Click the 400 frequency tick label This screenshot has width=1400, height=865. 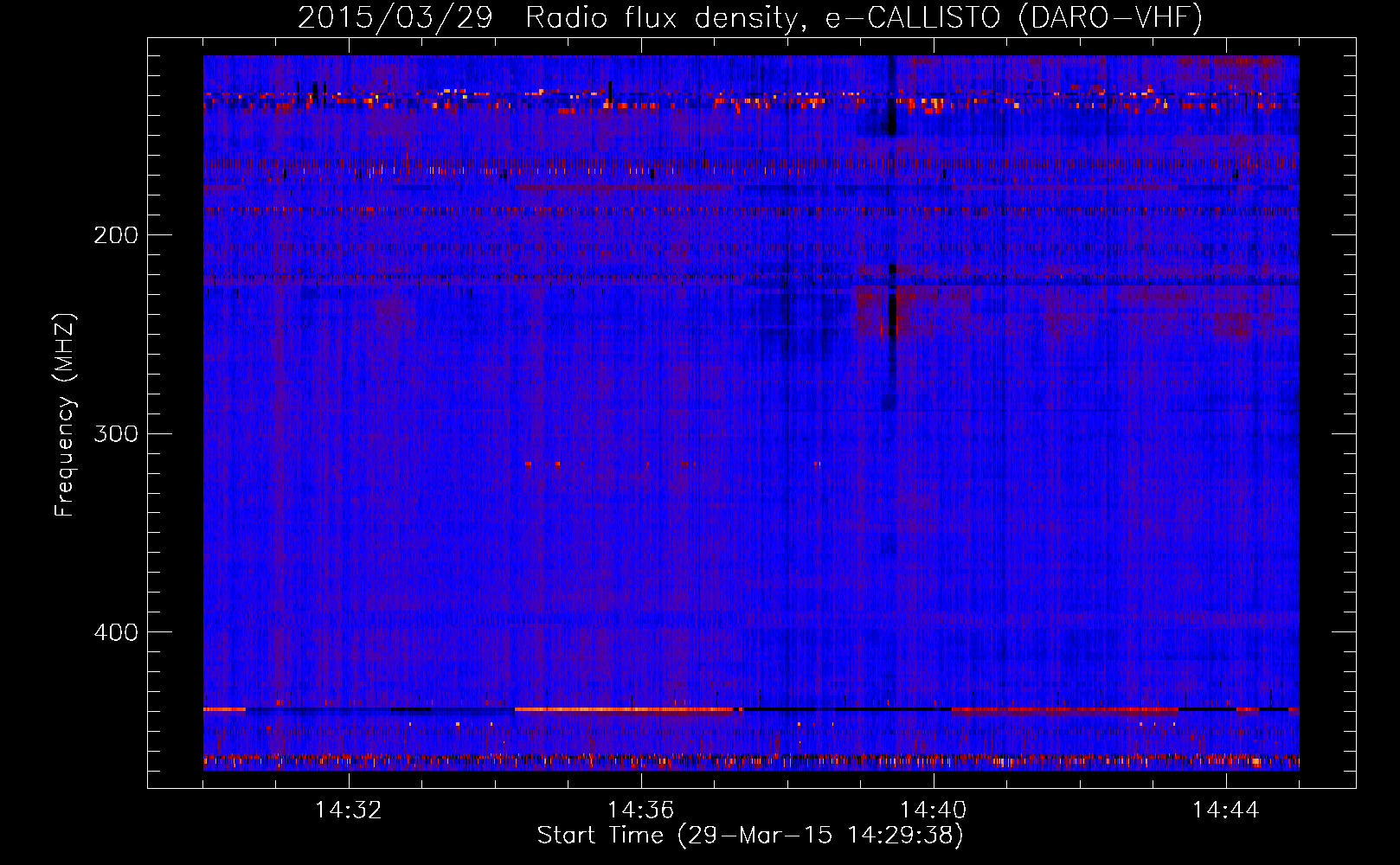(x=116, y=632)
